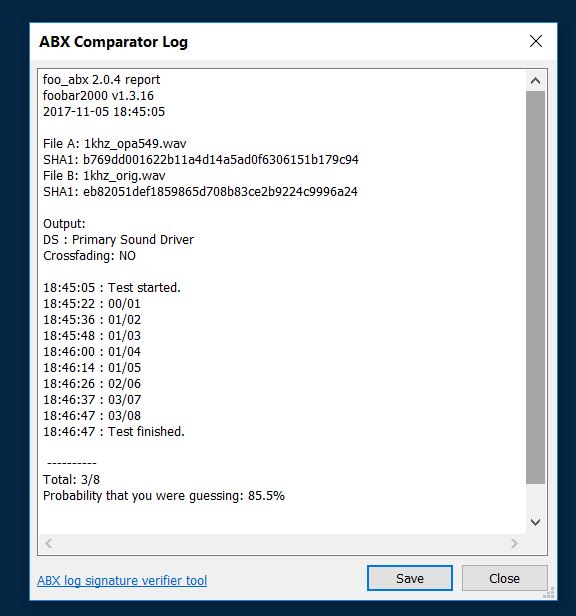576x616 pixels.
Task: Click 'DS : Primary Sound Driver' line
Action: 118,240
